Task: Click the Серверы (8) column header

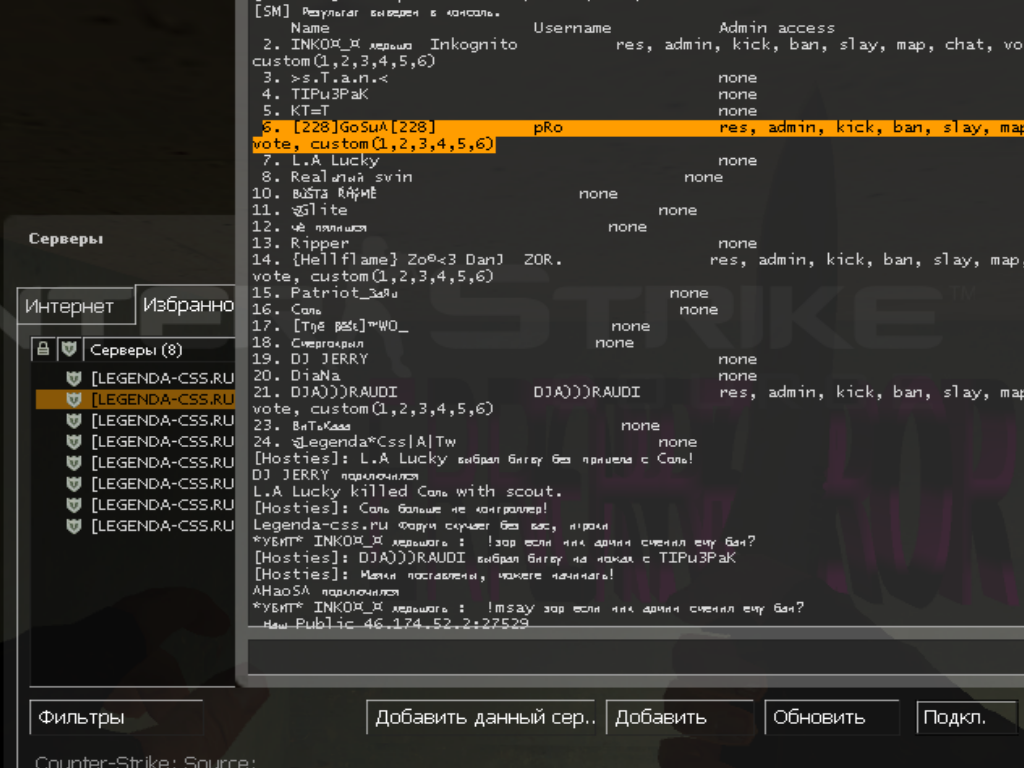Action: coord(159,350)
